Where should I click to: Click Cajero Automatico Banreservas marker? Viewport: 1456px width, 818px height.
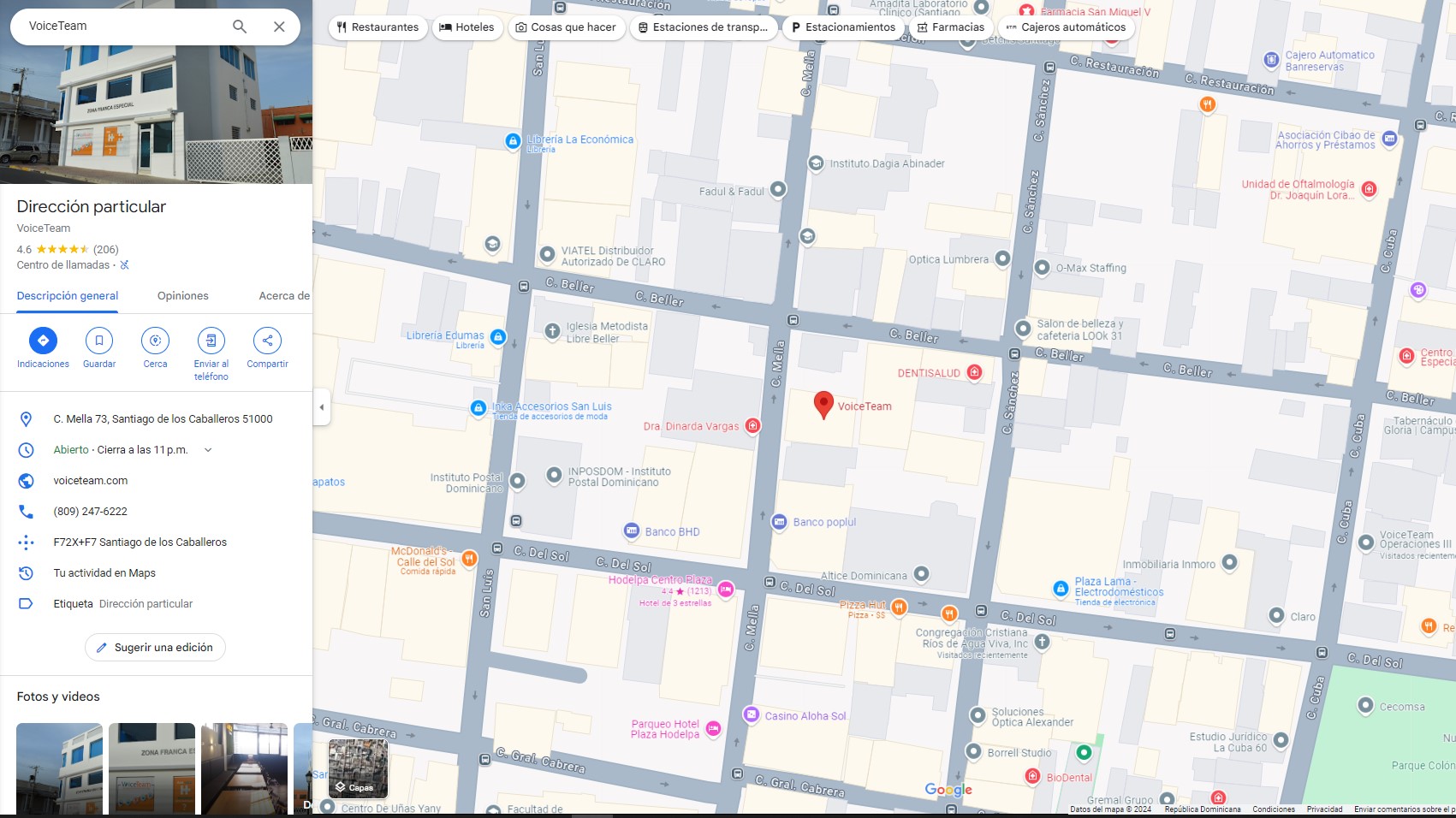tap(1271, 60)
